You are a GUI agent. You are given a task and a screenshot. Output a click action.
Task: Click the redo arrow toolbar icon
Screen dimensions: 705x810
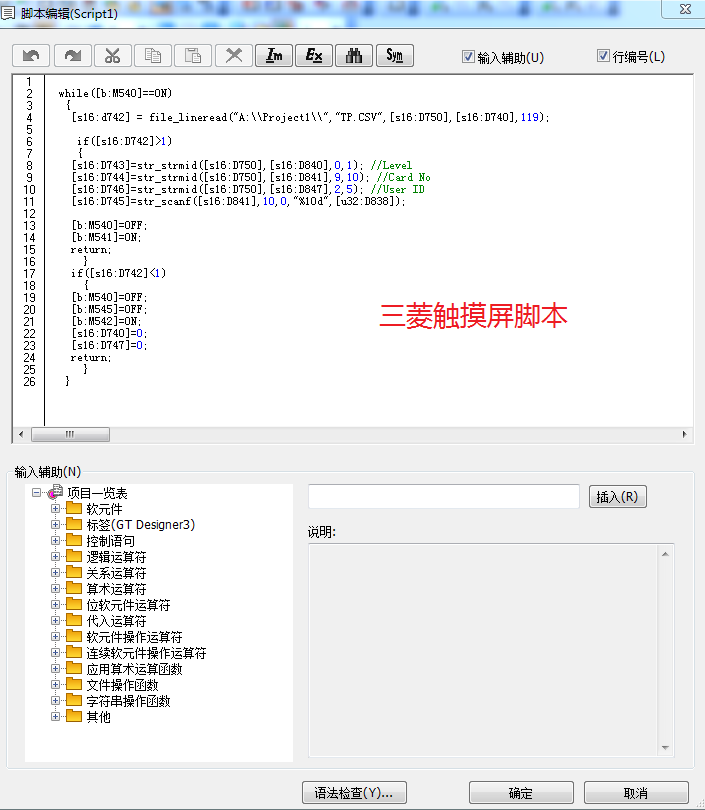pos(72,55)
